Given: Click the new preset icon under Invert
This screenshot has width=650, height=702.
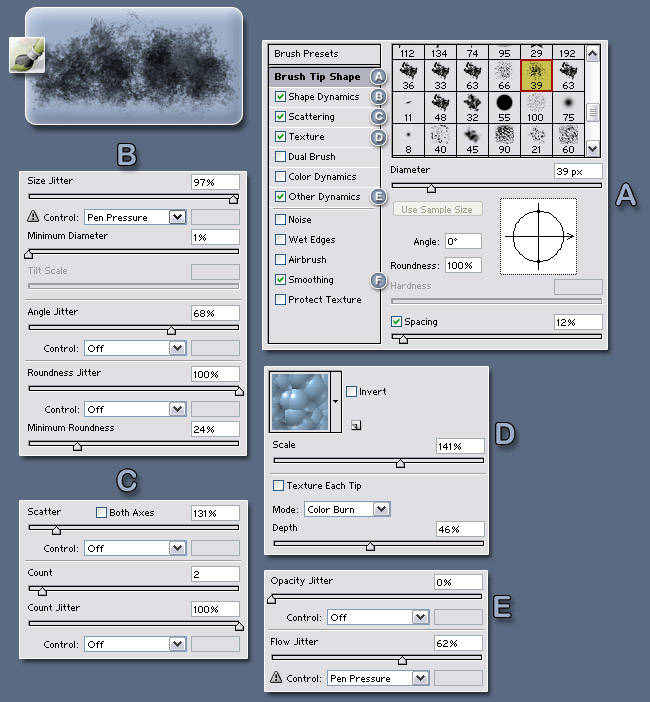Looking at the screenshot, I should [355, 424].
